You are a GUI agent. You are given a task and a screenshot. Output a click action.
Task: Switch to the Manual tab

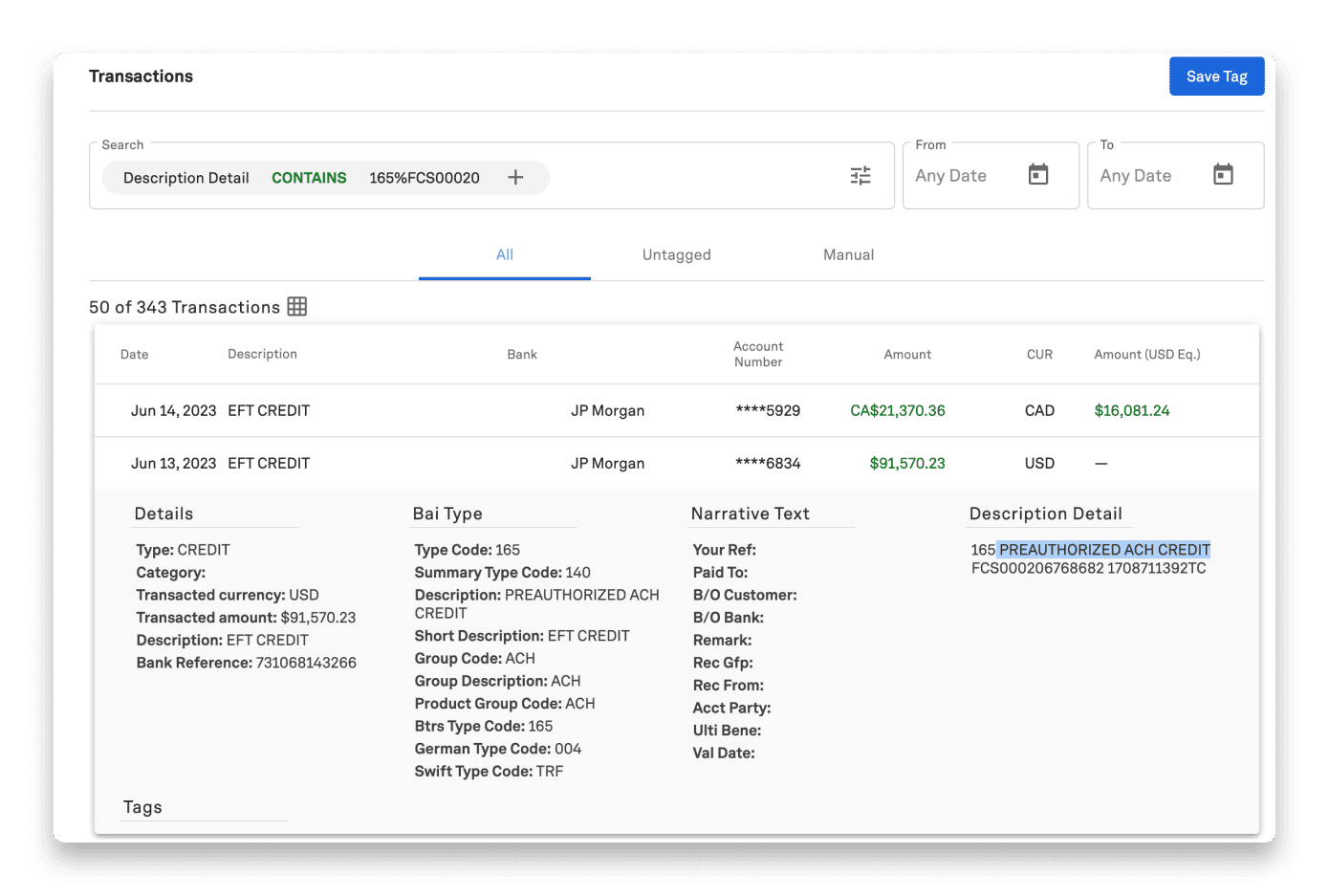point(848,254)
